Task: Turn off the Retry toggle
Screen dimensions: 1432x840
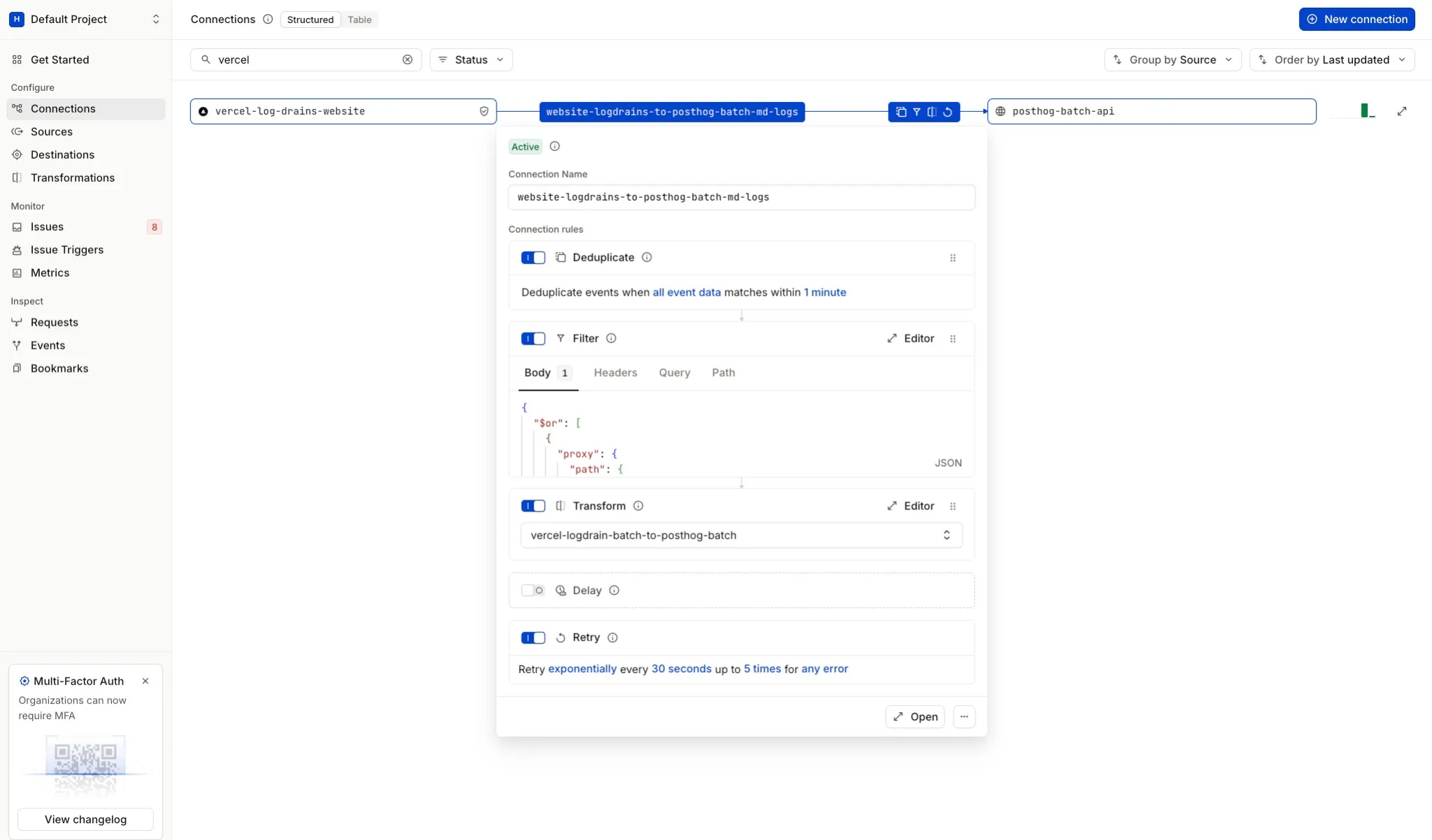Action: (532, 637)
